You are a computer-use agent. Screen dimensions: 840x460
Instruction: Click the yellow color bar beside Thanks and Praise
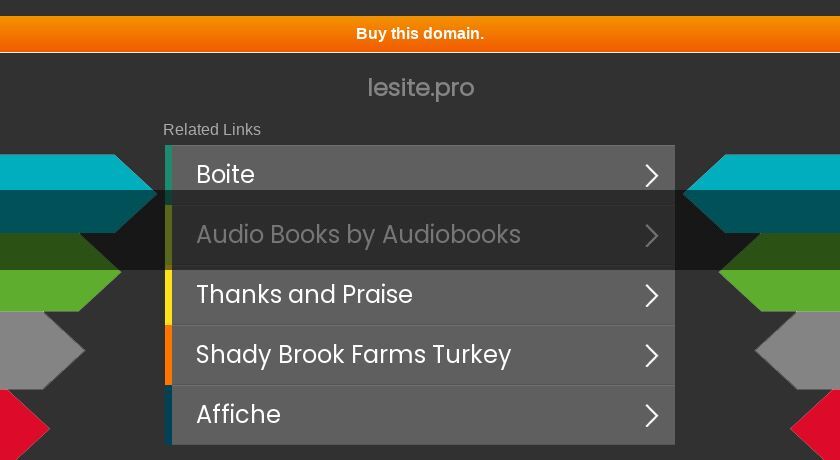click(168, 295)
